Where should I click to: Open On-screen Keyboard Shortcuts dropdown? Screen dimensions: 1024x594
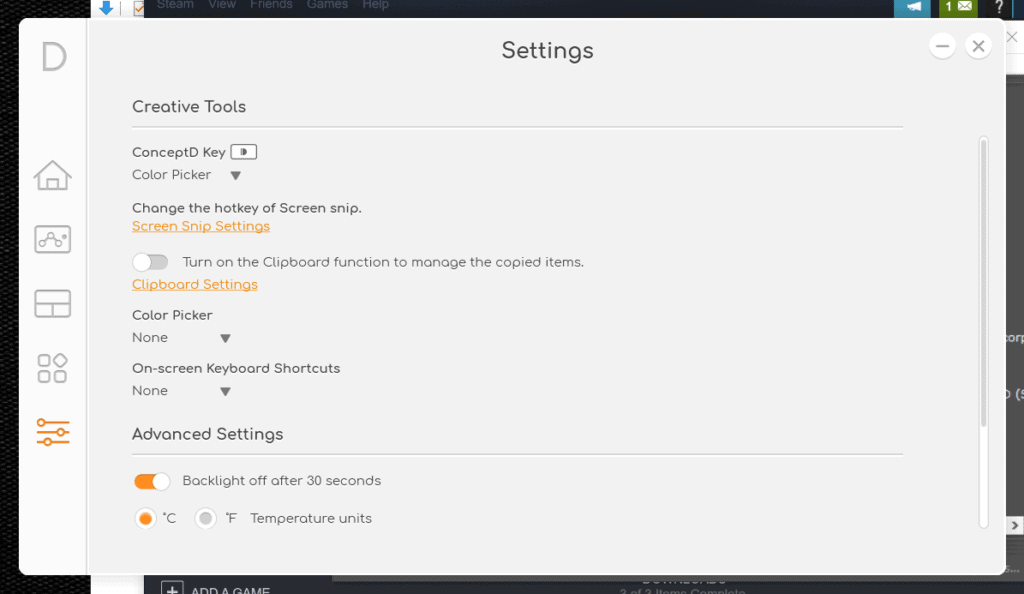[x=225, y=391]
